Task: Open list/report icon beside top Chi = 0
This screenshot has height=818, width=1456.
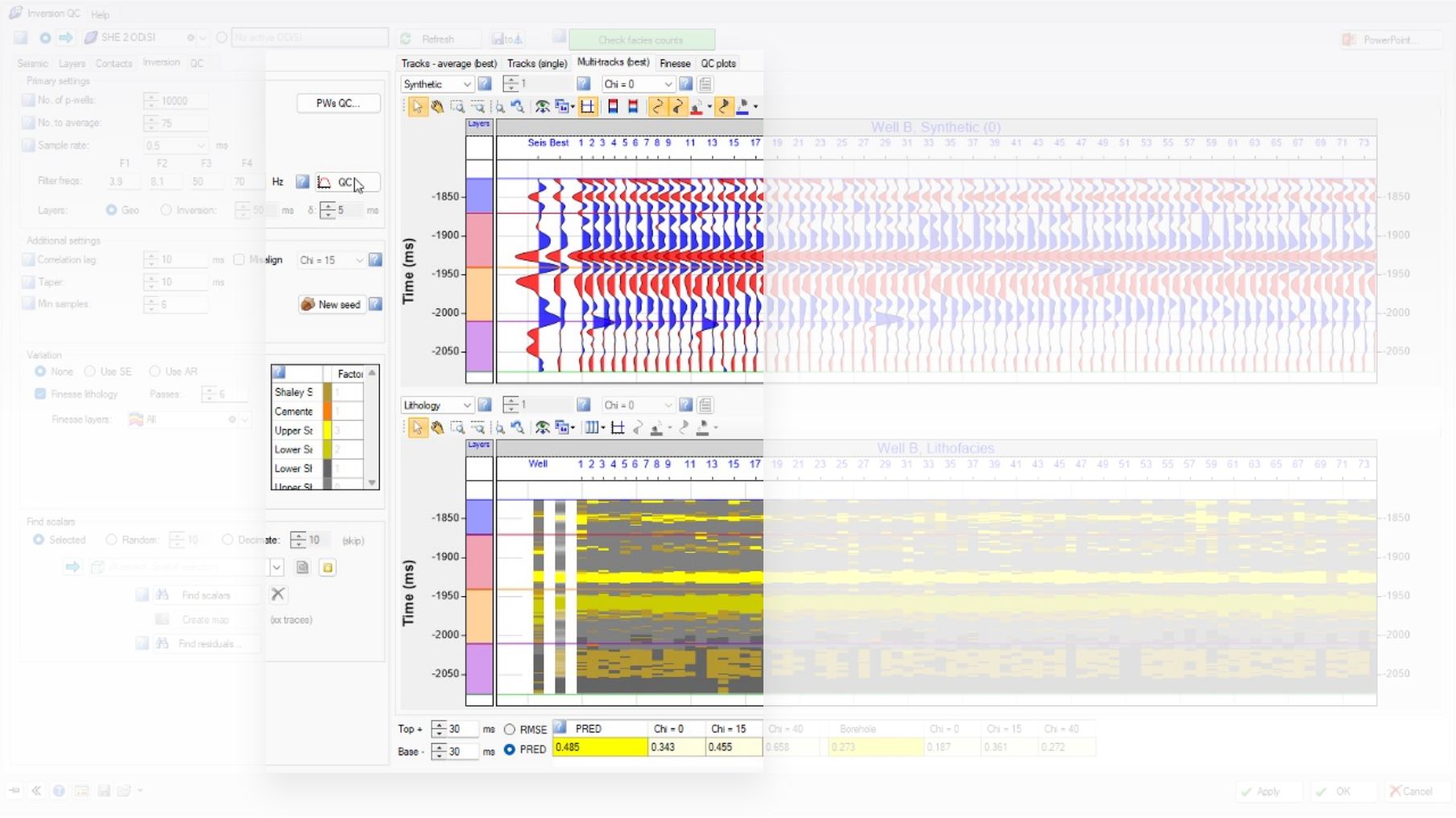Action: [705, 84]
